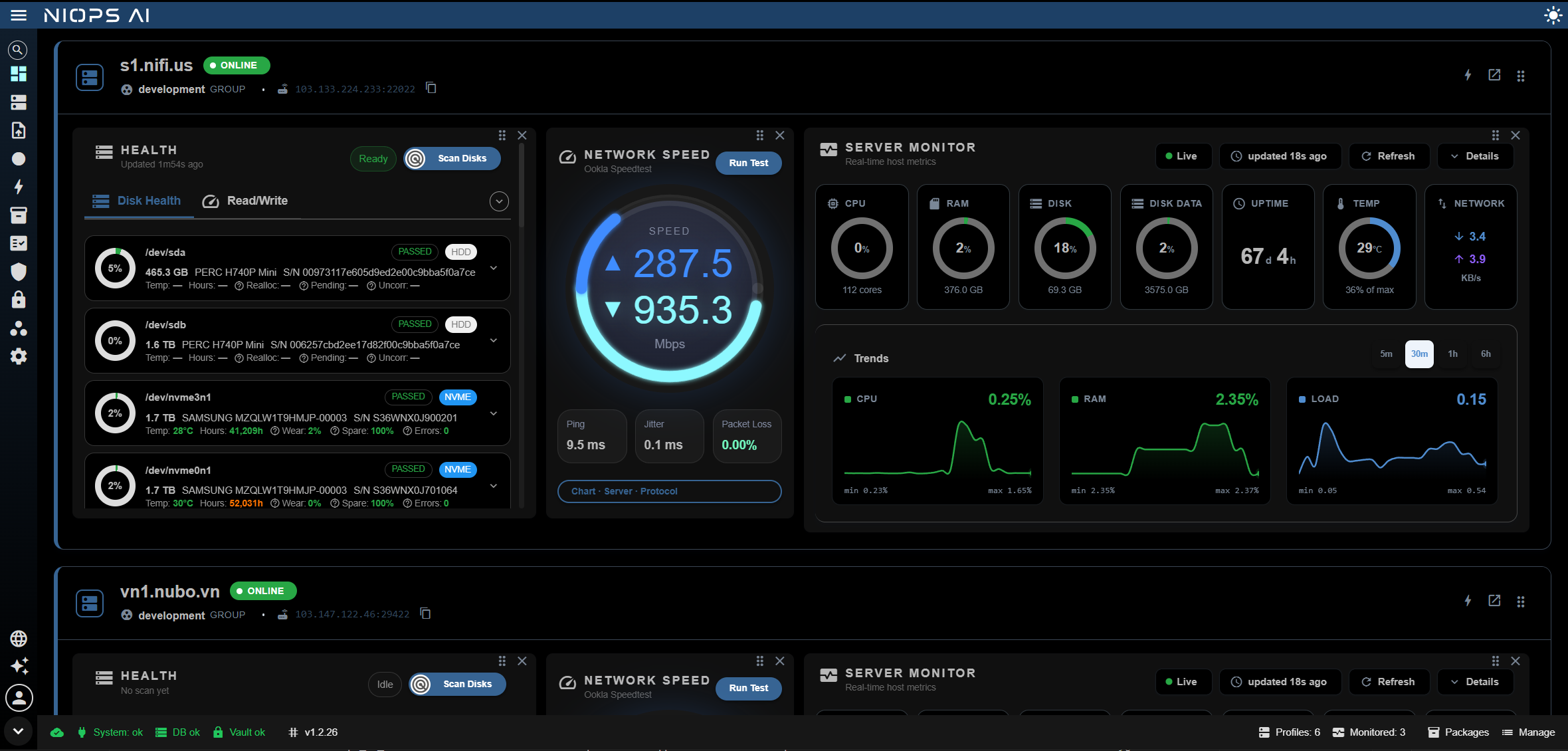This screenshot has width=1568, height=751.
Task: Run Test in s1 Network Speed
Action: 749,163
